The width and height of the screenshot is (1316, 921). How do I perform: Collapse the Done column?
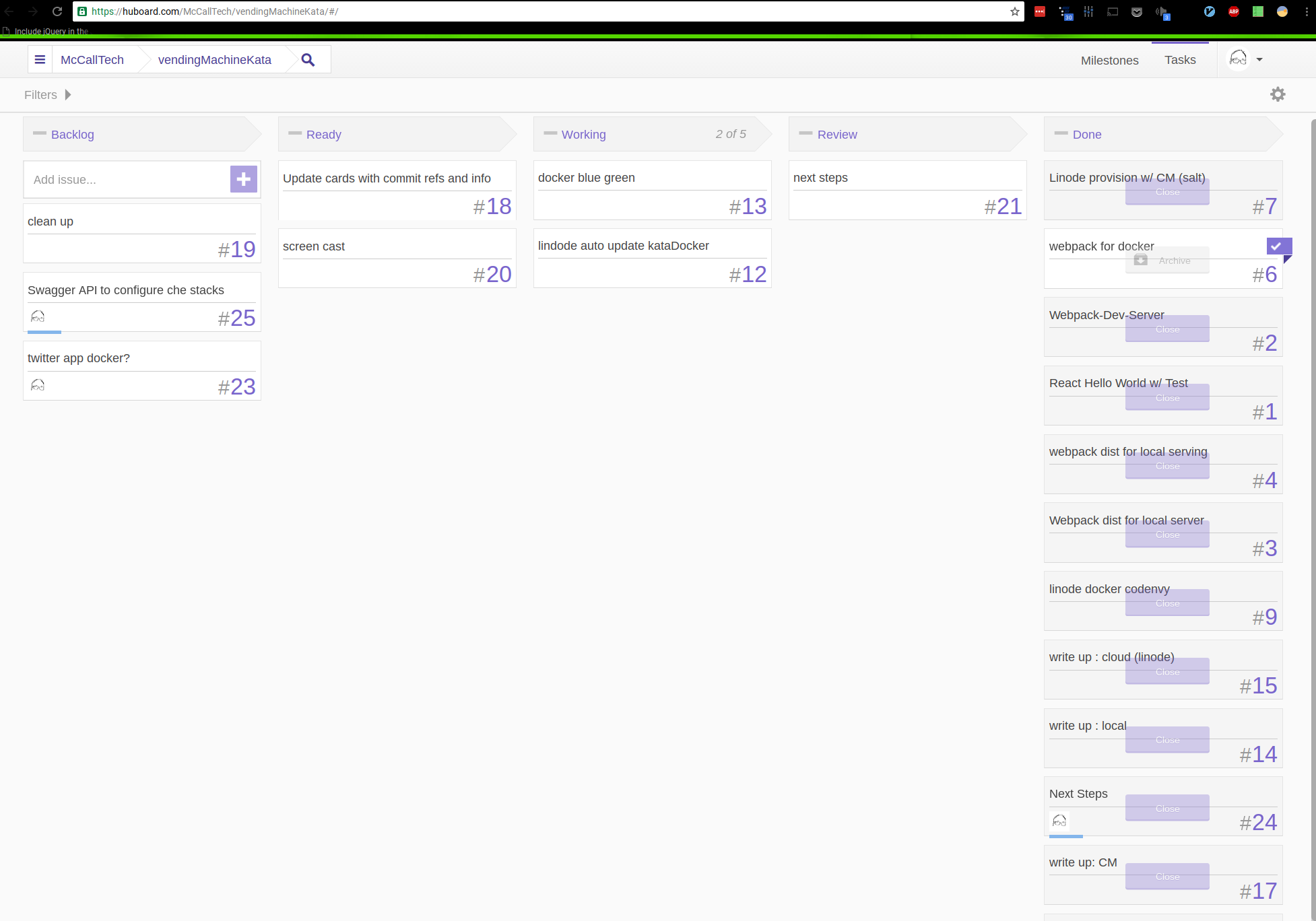[x=1061, y=133]
